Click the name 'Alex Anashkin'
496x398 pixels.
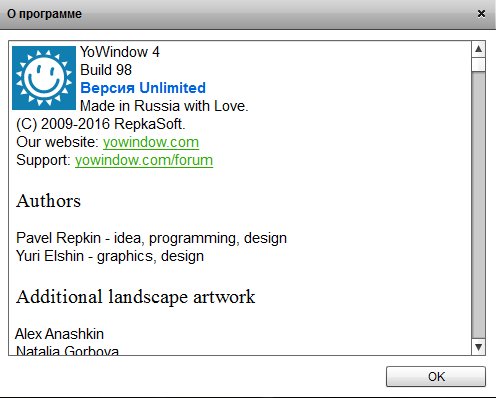[x=59, y=334]
